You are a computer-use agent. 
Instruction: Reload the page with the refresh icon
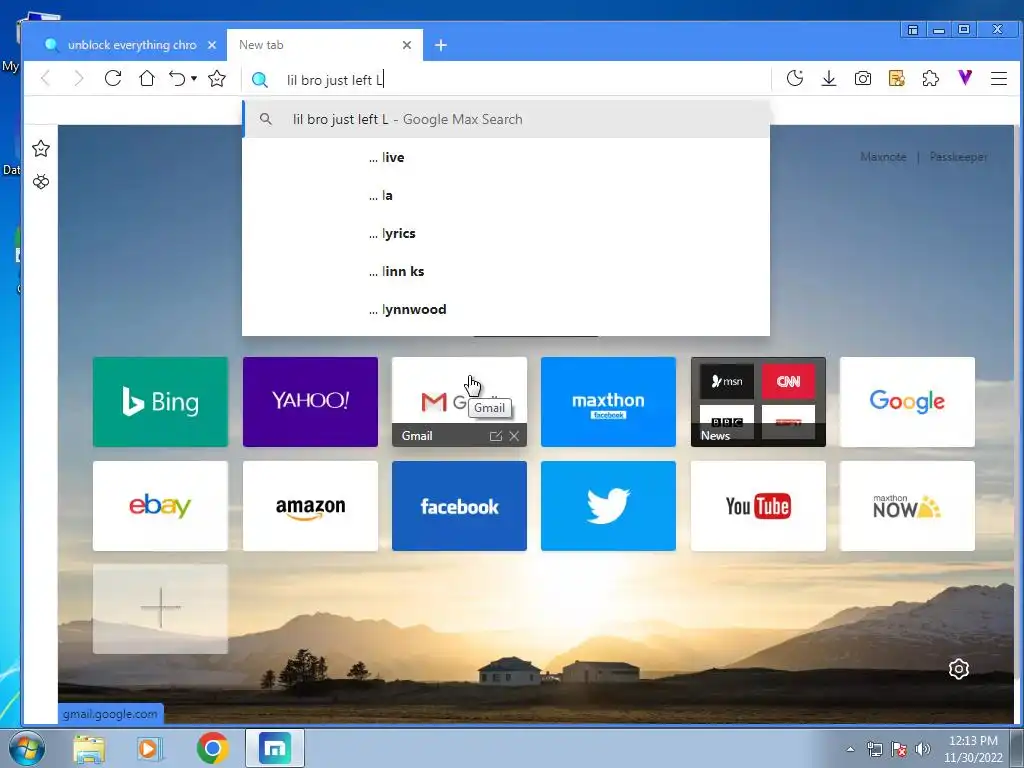[113, 79]
